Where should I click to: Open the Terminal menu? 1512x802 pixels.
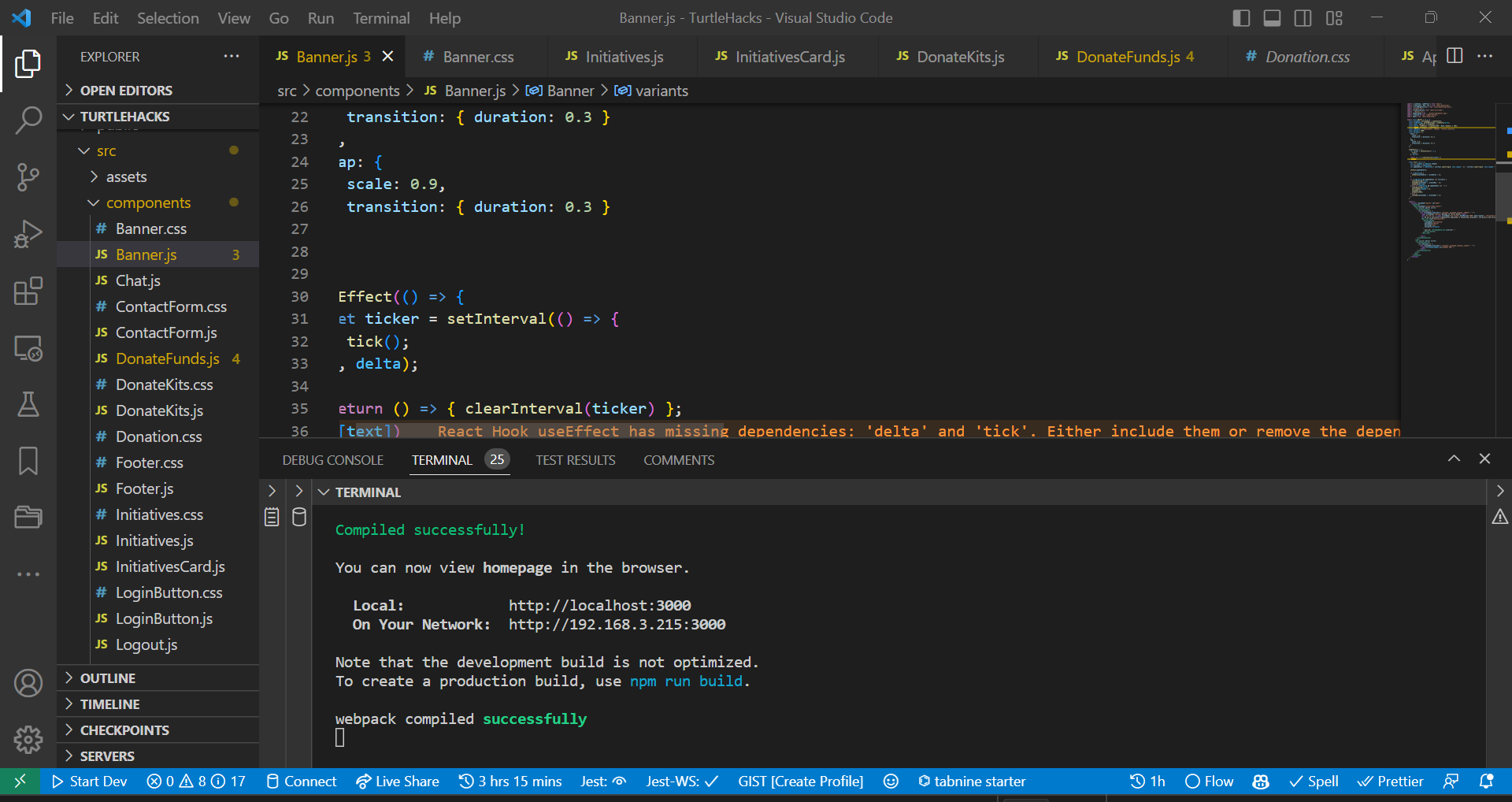tap(381, 18)
